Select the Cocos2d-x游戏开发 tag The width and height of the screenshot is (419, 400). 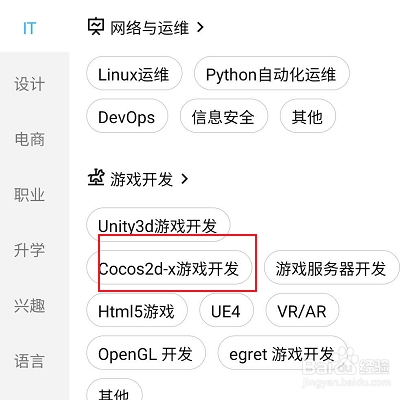click(169, 268)
